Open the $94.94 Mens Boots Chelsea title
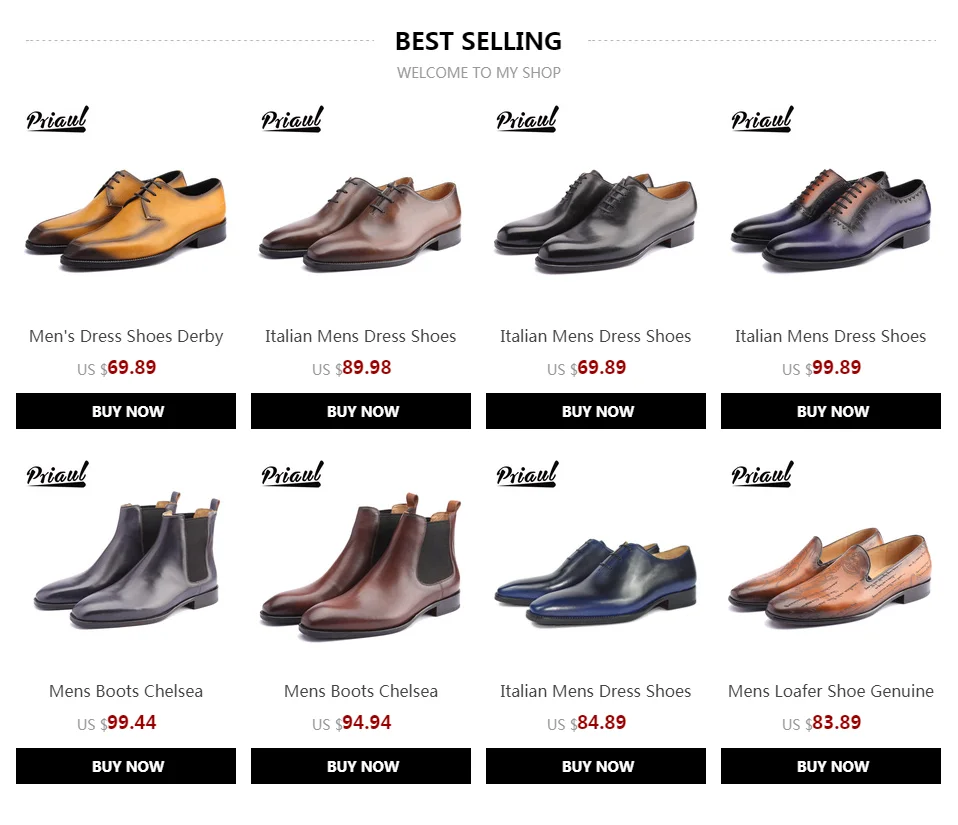Viewport: 958px width, 825px height. (x=360, y=691)
